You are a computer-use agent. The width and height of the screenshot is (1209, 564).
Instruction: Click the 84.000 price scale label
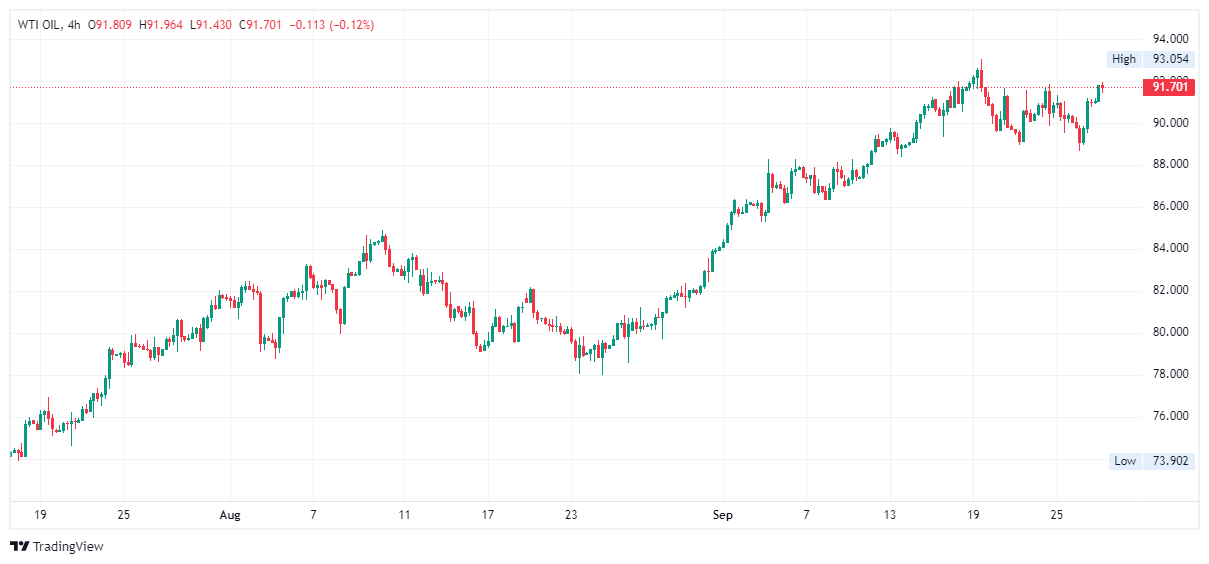coord(1170,248)
